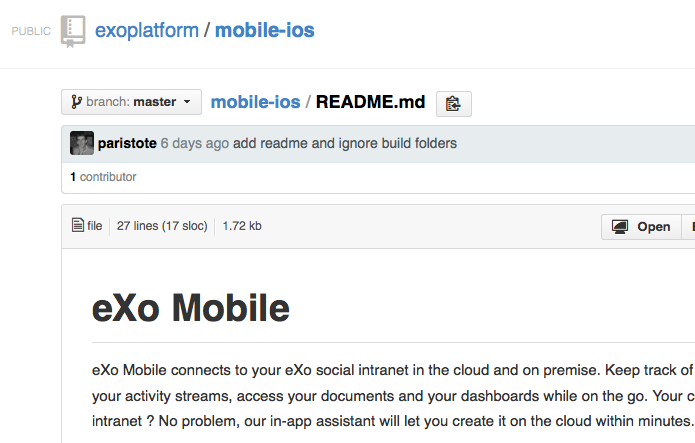Open commit 'add readme and ignore build folders'

coord(345,143)
